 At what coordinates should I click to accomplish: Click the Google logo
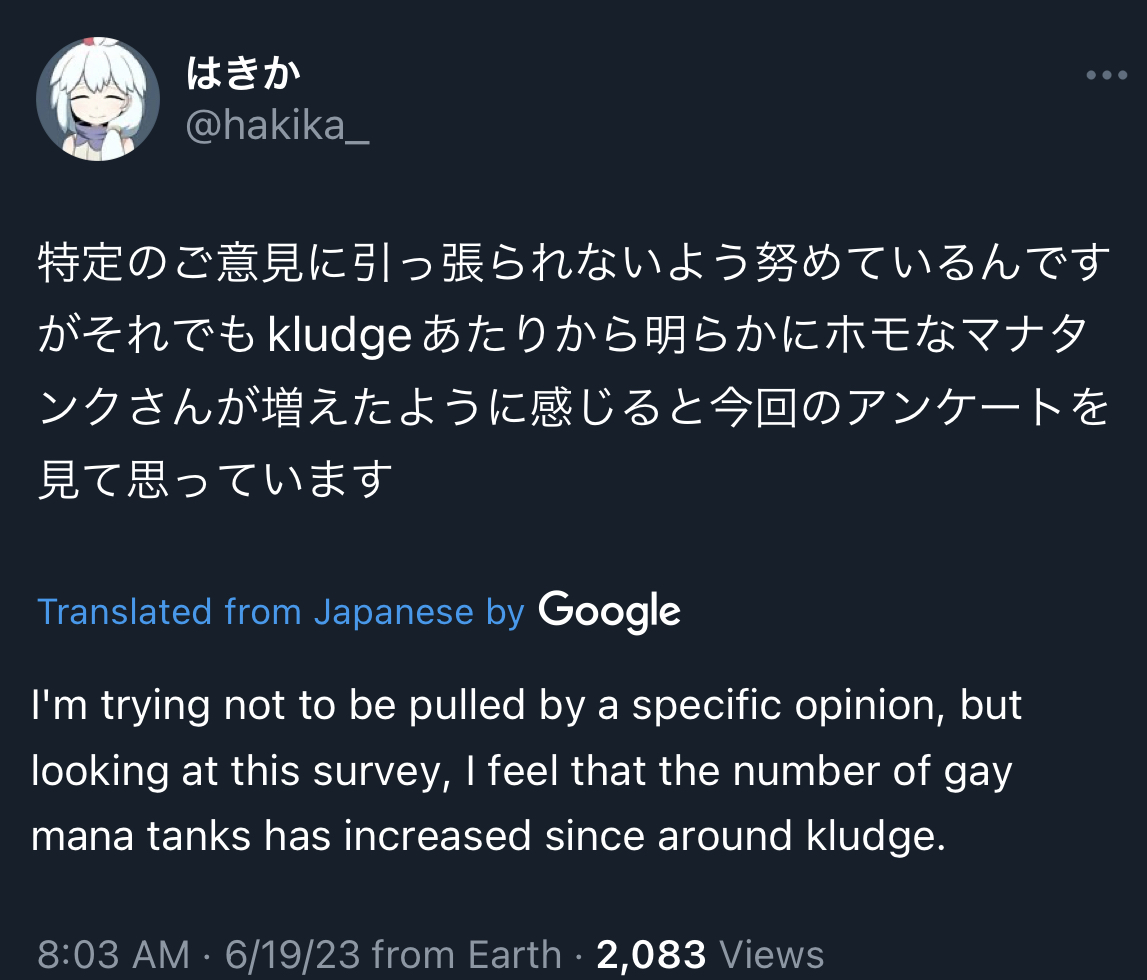pos(609,611)
